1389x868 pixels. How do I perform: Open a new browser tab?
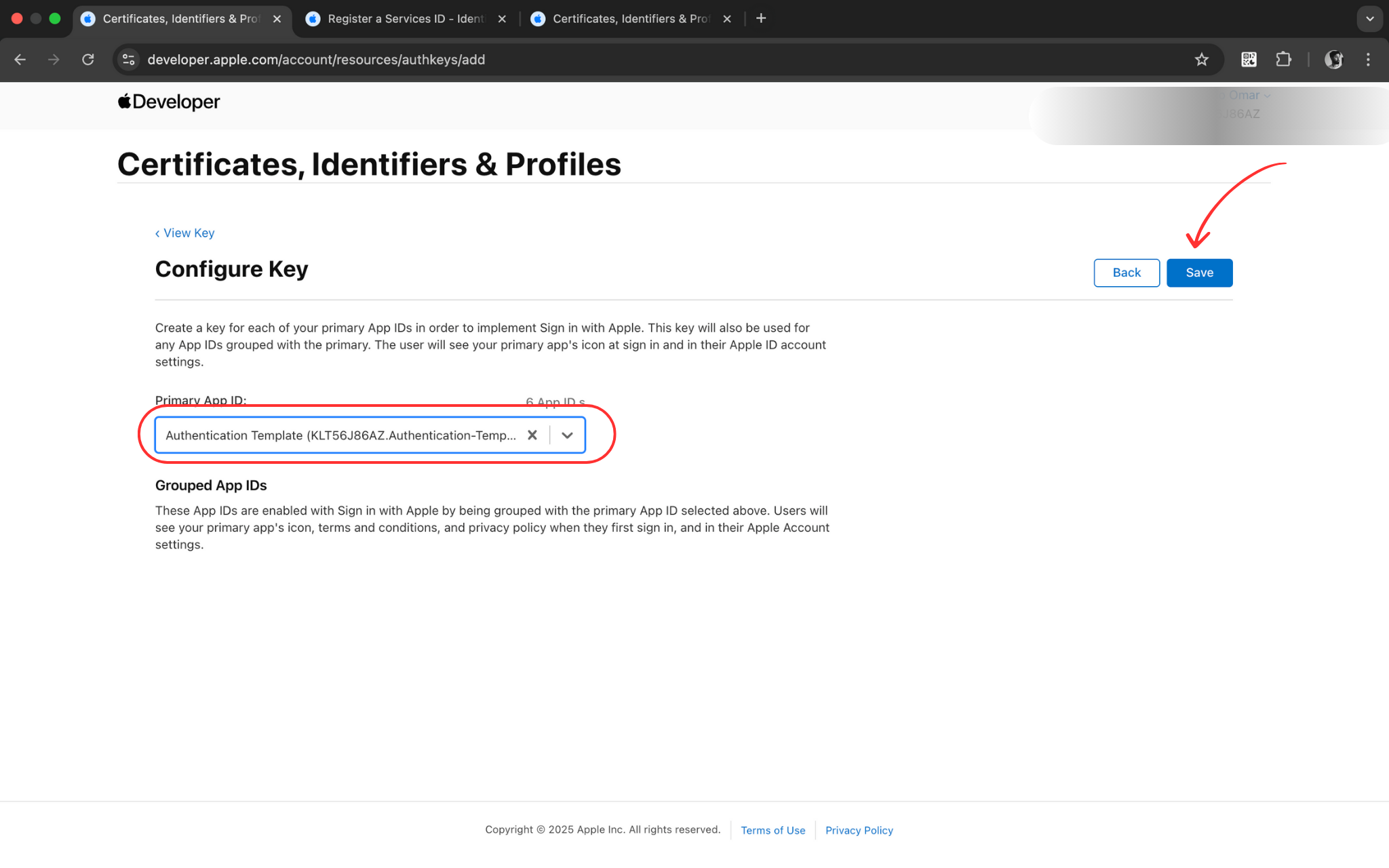point(761,18)
